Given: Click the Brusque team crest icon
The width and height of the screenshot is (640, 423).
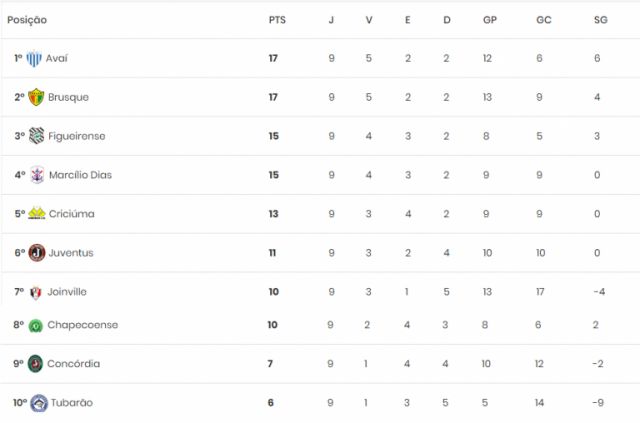Looking at the screenshot, I should pyautogui.click(x=36, y=97).
